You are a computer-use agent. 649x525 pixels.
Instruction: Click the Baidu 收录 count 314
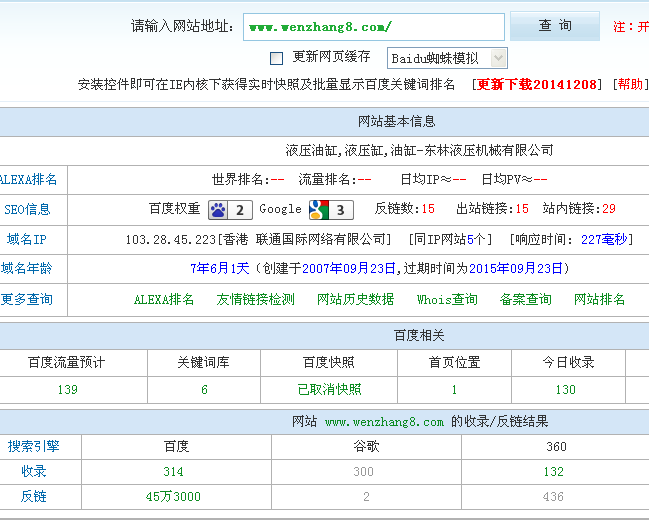tap(174, 472)
